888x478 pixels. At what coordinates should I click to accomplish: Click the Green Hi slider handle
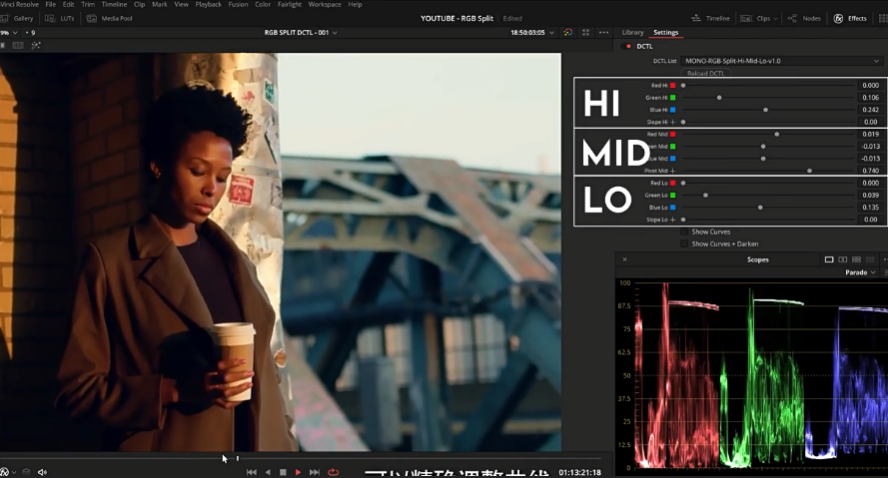tap(718, 97)
